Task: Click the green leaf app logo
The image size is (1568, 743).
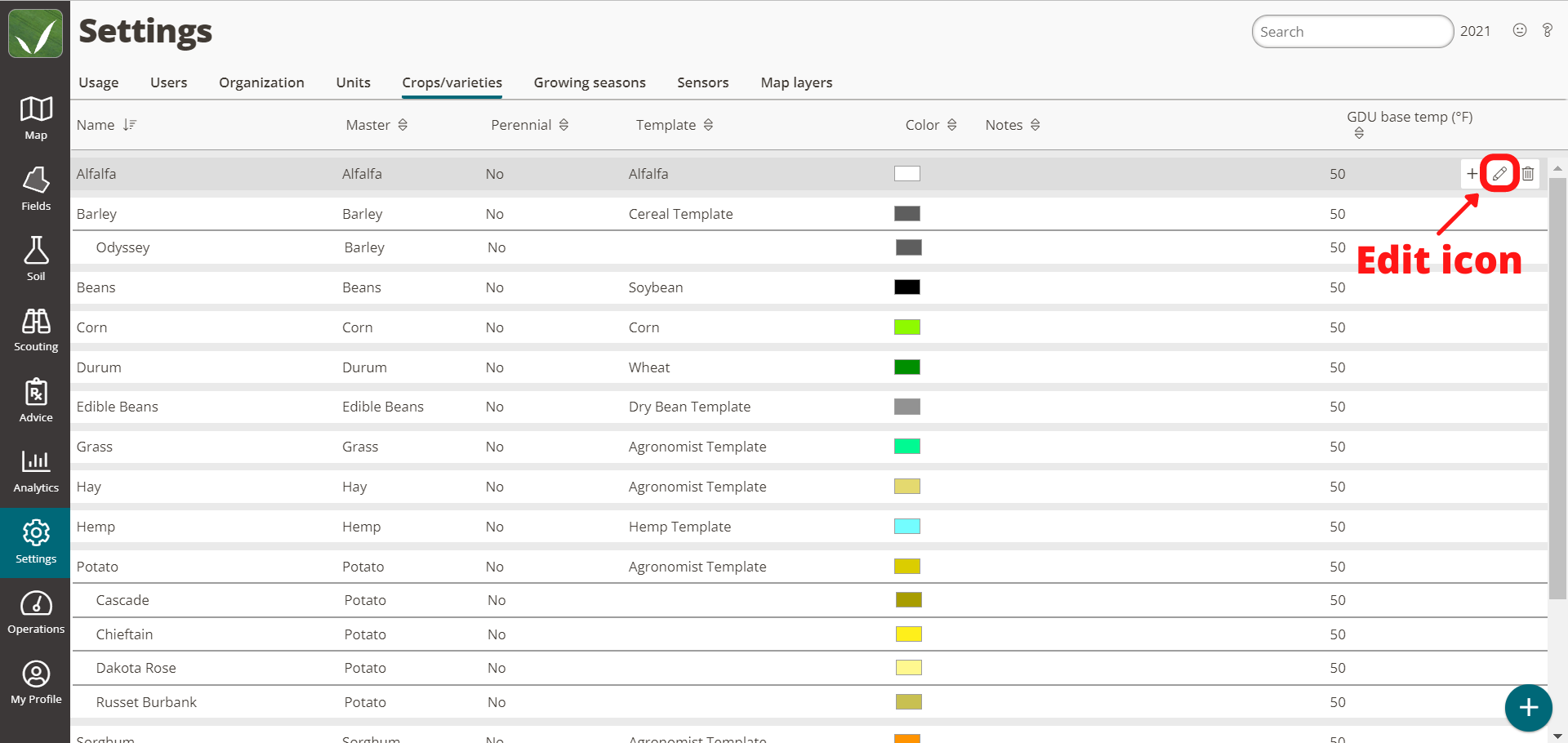Action: 35,33
